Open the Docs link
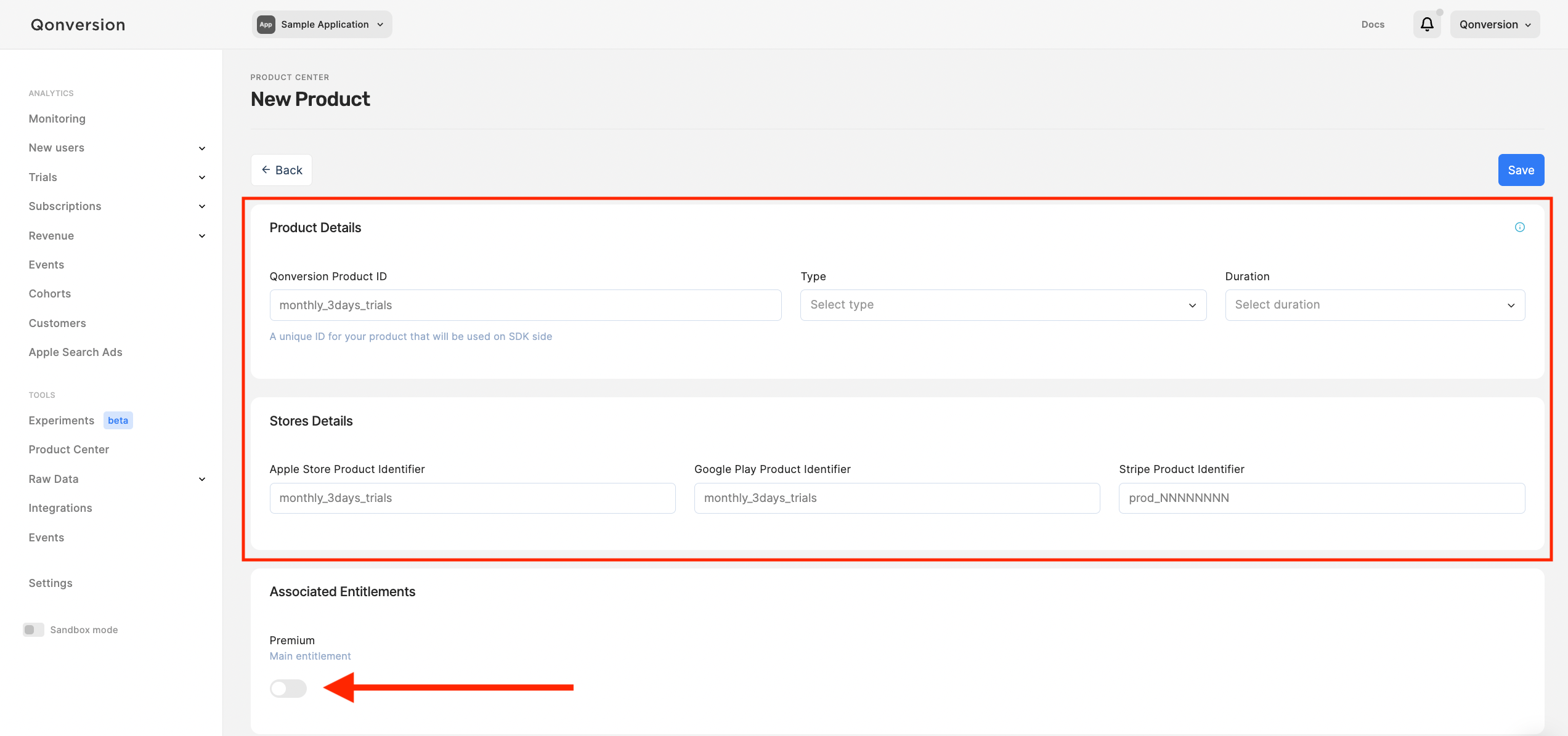Viewport: 1568px width, 736px height. pyautogui.click(x=1372, y=25)
